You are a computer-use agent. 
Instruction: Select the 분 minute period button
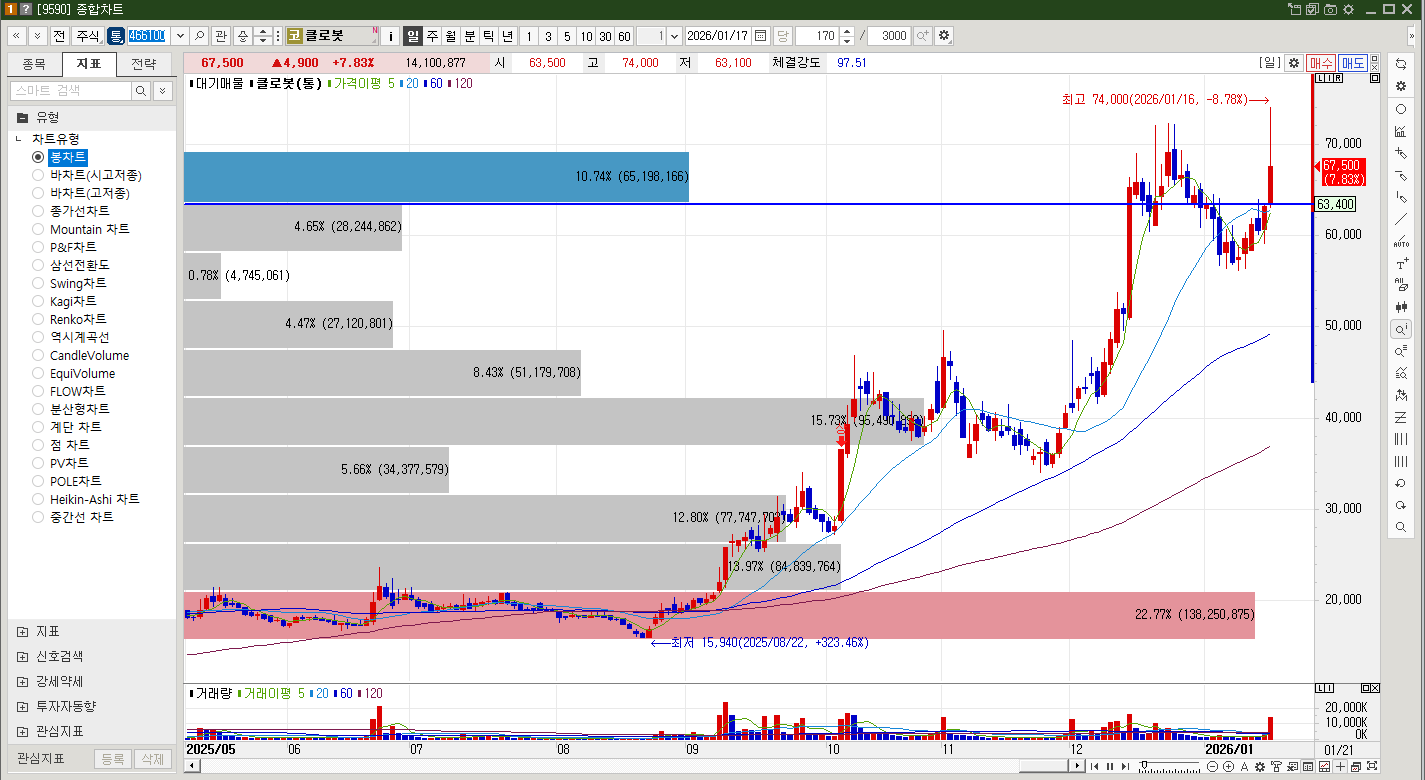pyautogui.click(x=470, y=36)
